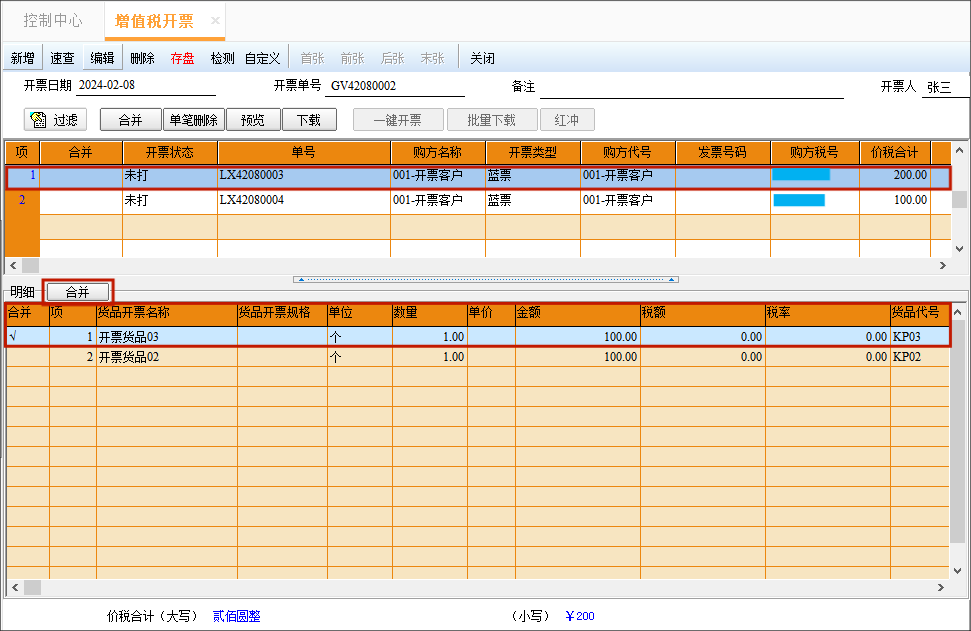Click detail grid's vertical scrollbar down arrow

(957, 570)
